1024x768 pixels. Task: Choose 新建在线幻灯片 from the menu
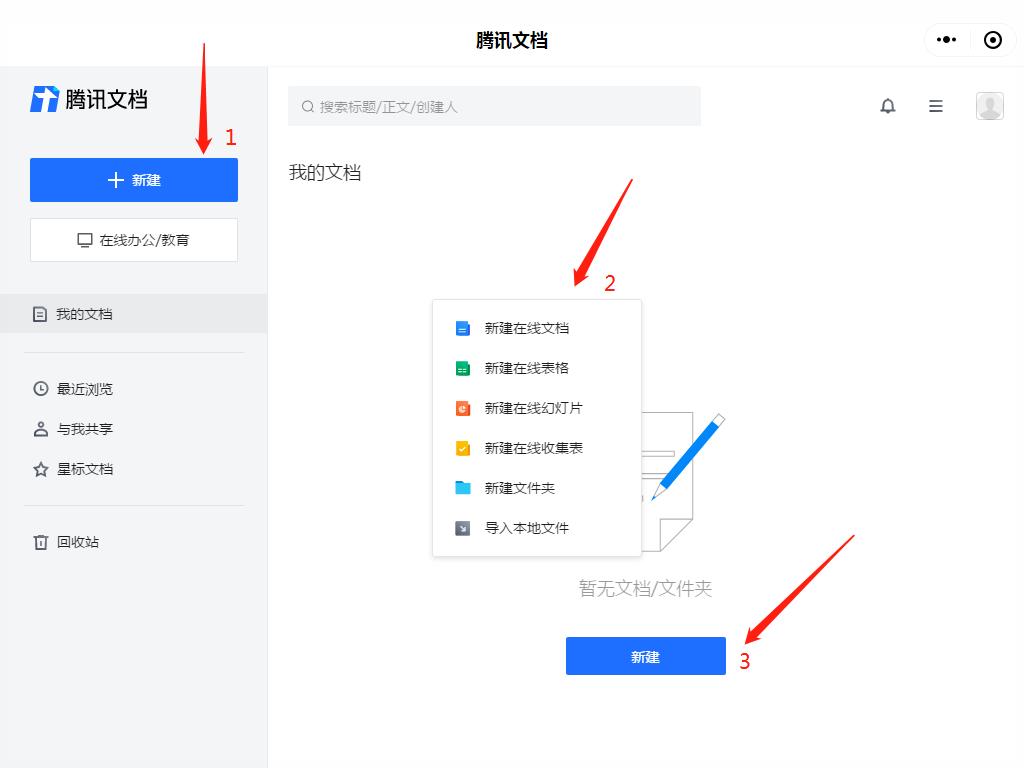[537, 408]
